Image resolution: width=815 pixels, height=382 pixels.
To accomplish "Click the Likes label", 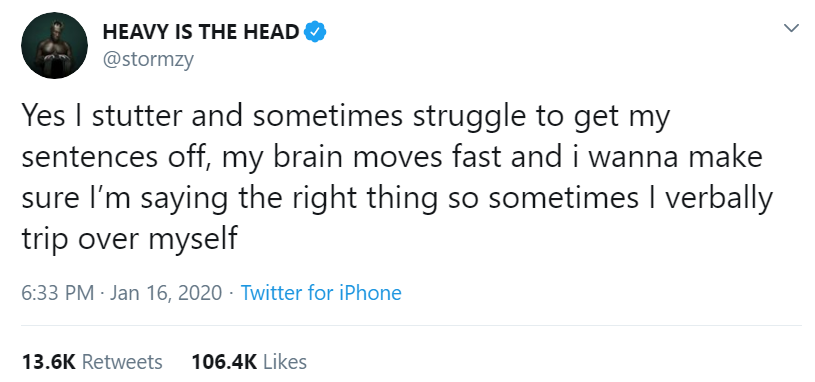I will pos(285,362).
